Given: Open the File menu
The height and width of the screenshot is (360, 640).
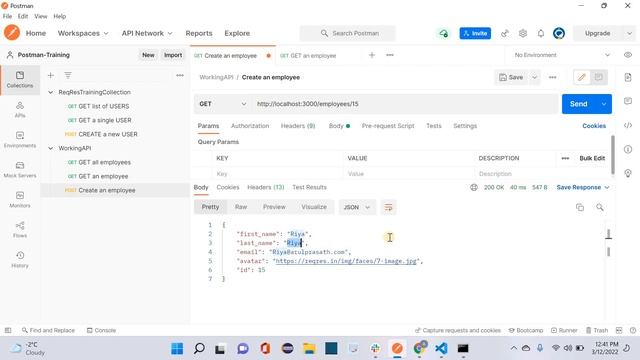Looking at the screenshot, I should click(x=7, y=16).
